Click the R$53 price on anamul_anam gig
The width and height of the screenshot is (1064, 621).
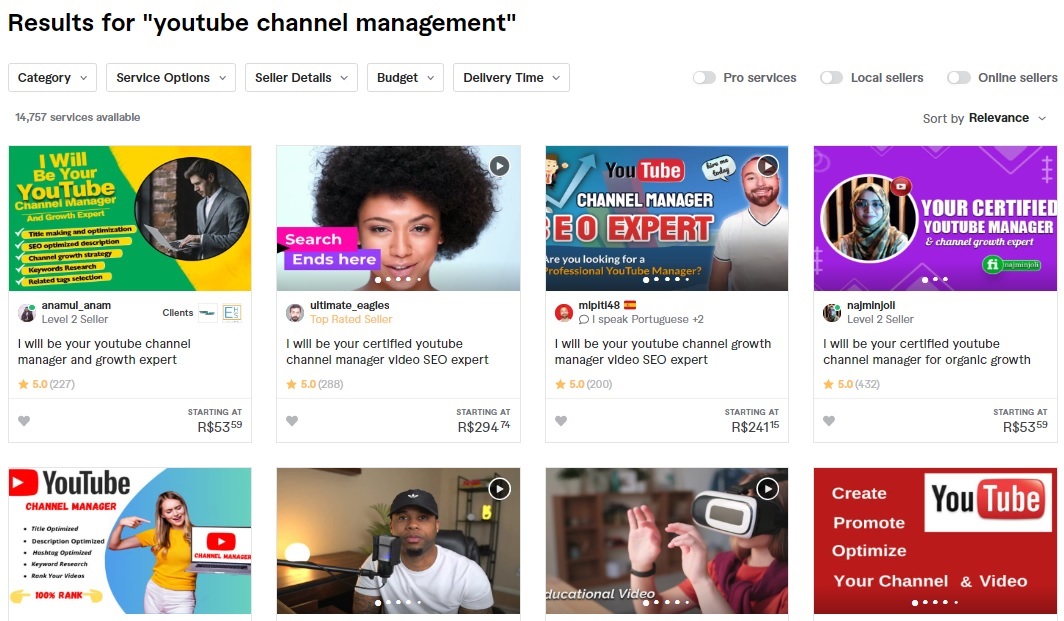click(219, 427)
